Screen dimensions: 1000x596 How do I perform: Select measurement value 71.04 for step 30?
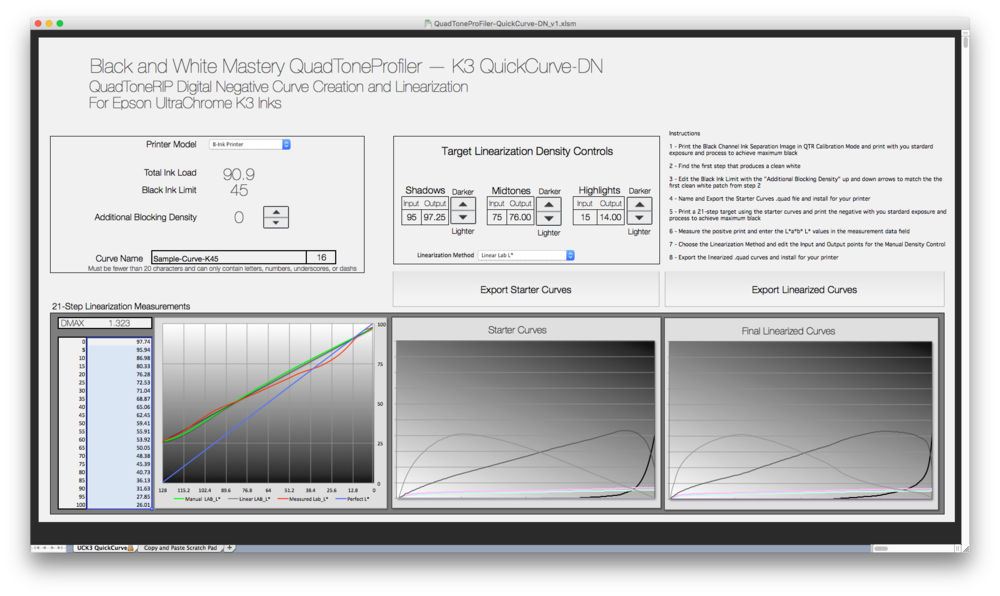click(119, 391)
